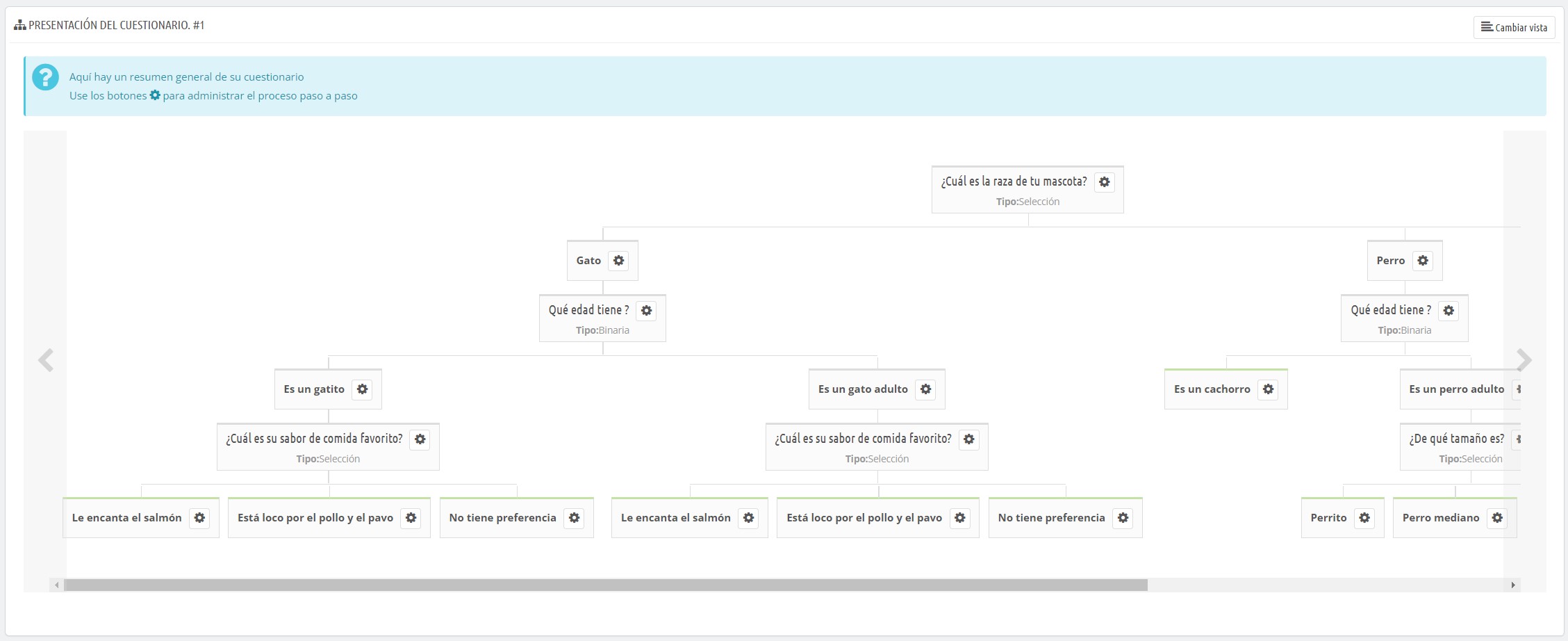Image resolution: width=1568 pixels, height=641 pixels.
Task: Click the horizontal scrollbar's right arrow
Action: point(1512,585)
